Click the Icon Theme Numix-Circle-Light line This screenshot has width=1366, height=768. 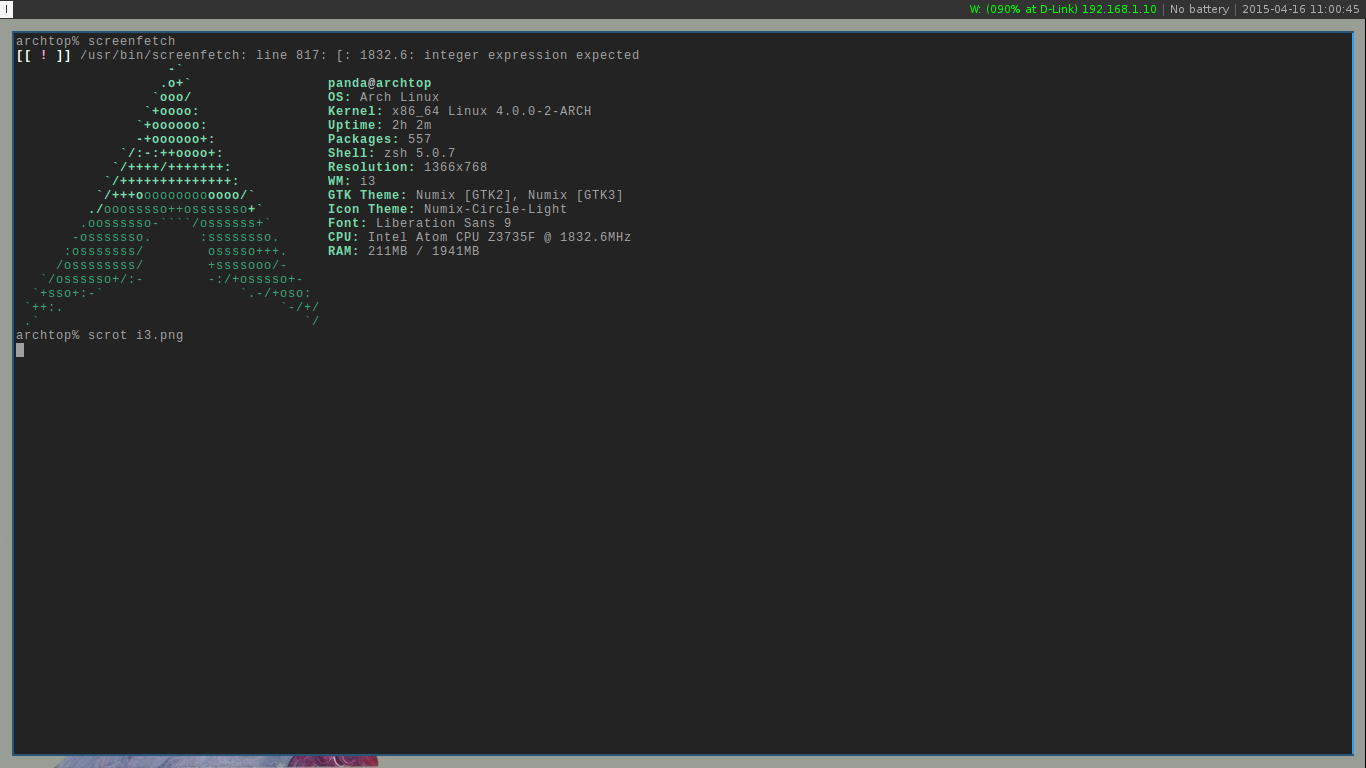click(448, 209)
